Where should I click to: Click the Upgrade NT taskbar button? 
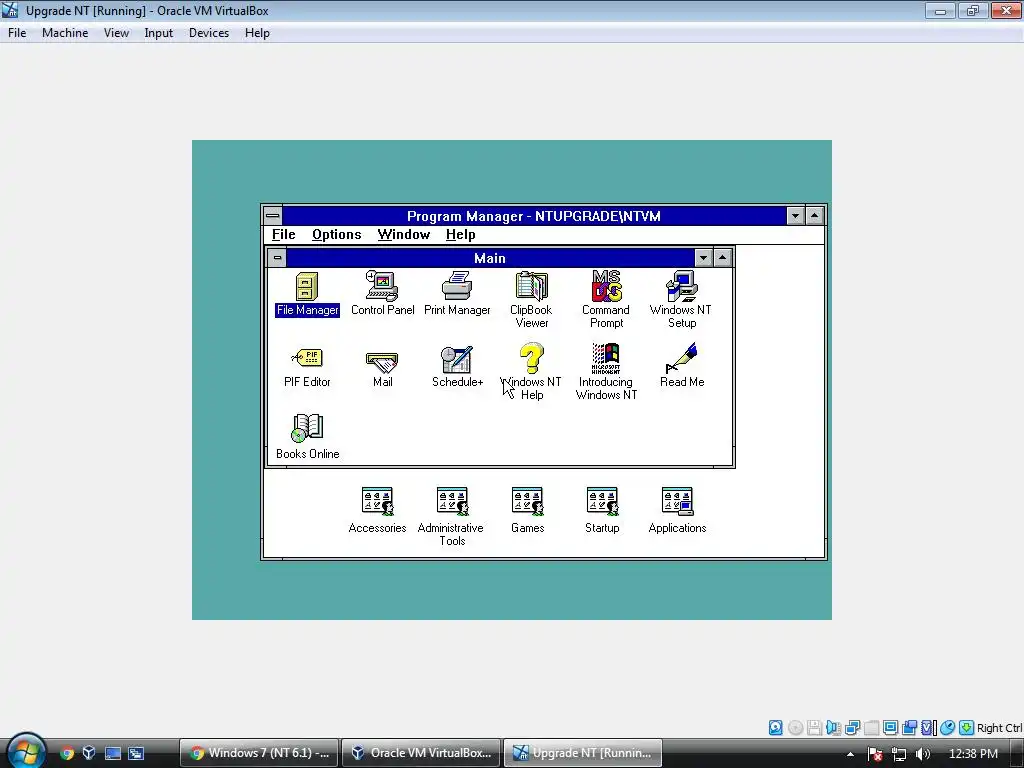(x=583, y=753)
